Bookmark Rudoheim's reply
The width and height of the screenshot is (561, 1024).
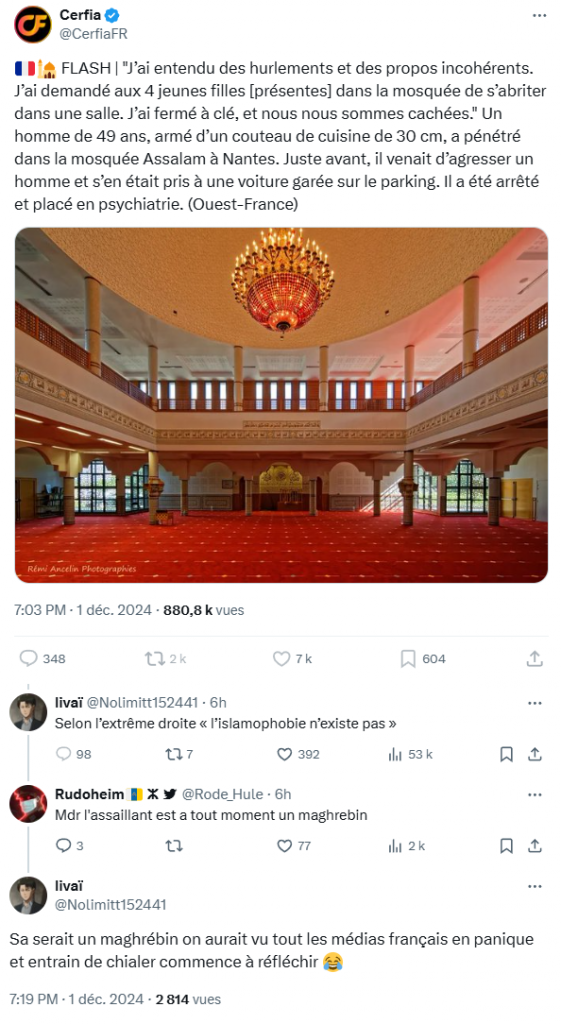coord(506,846)
